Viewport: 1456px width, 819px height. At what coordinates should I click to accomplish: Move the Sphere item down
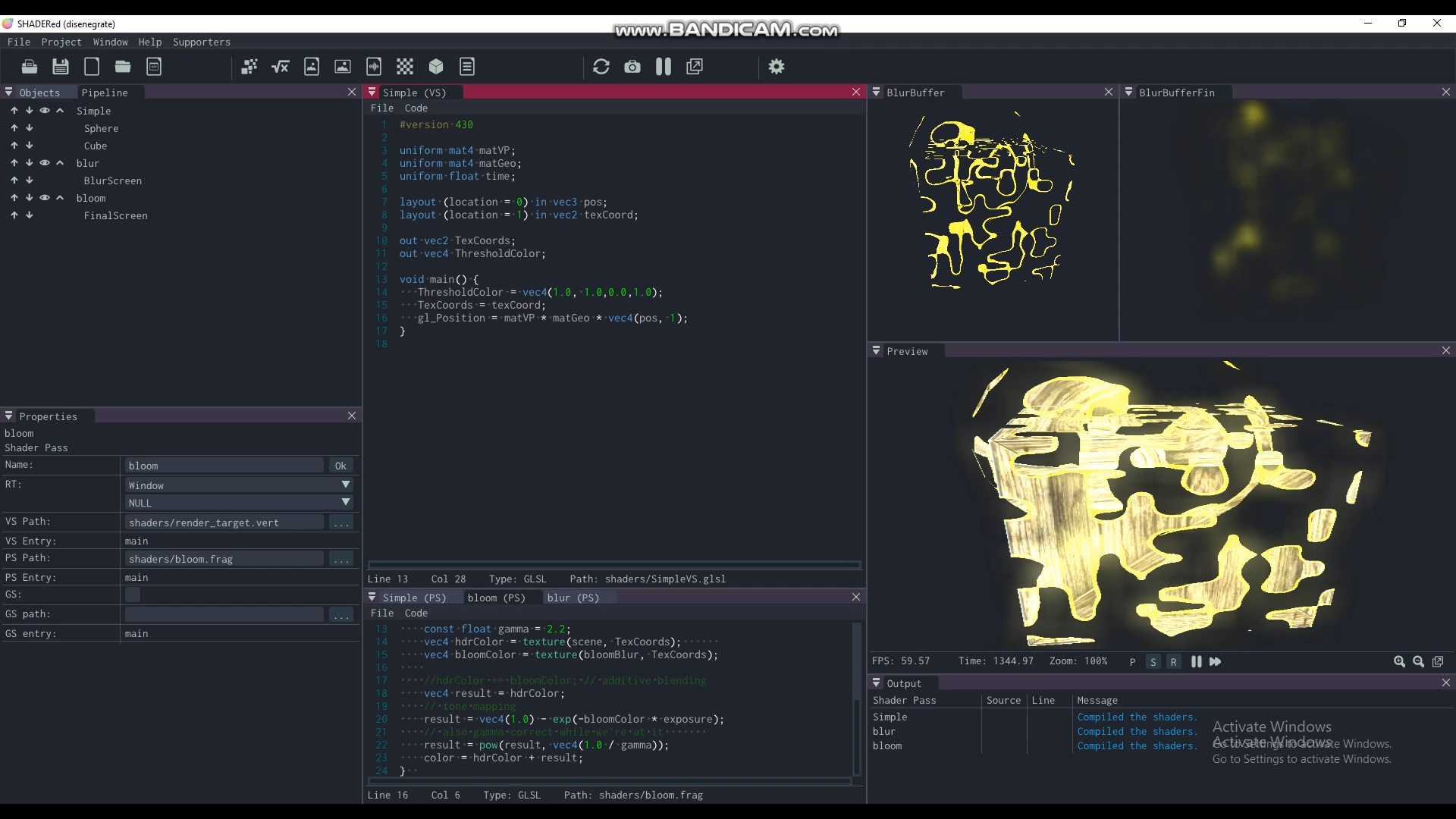(30, 128)
